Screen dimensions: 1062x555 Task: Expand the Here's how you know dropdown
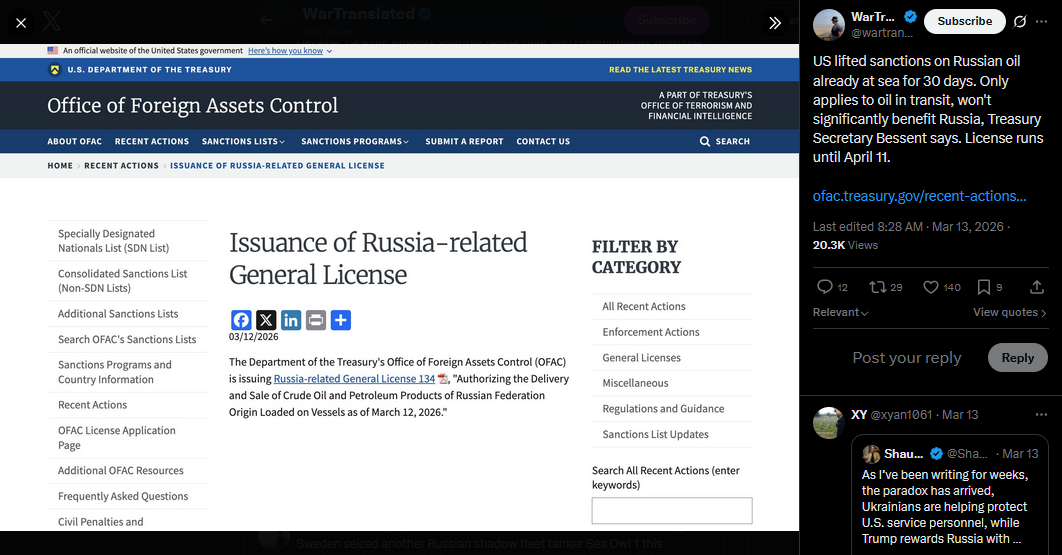pos(290,51)
